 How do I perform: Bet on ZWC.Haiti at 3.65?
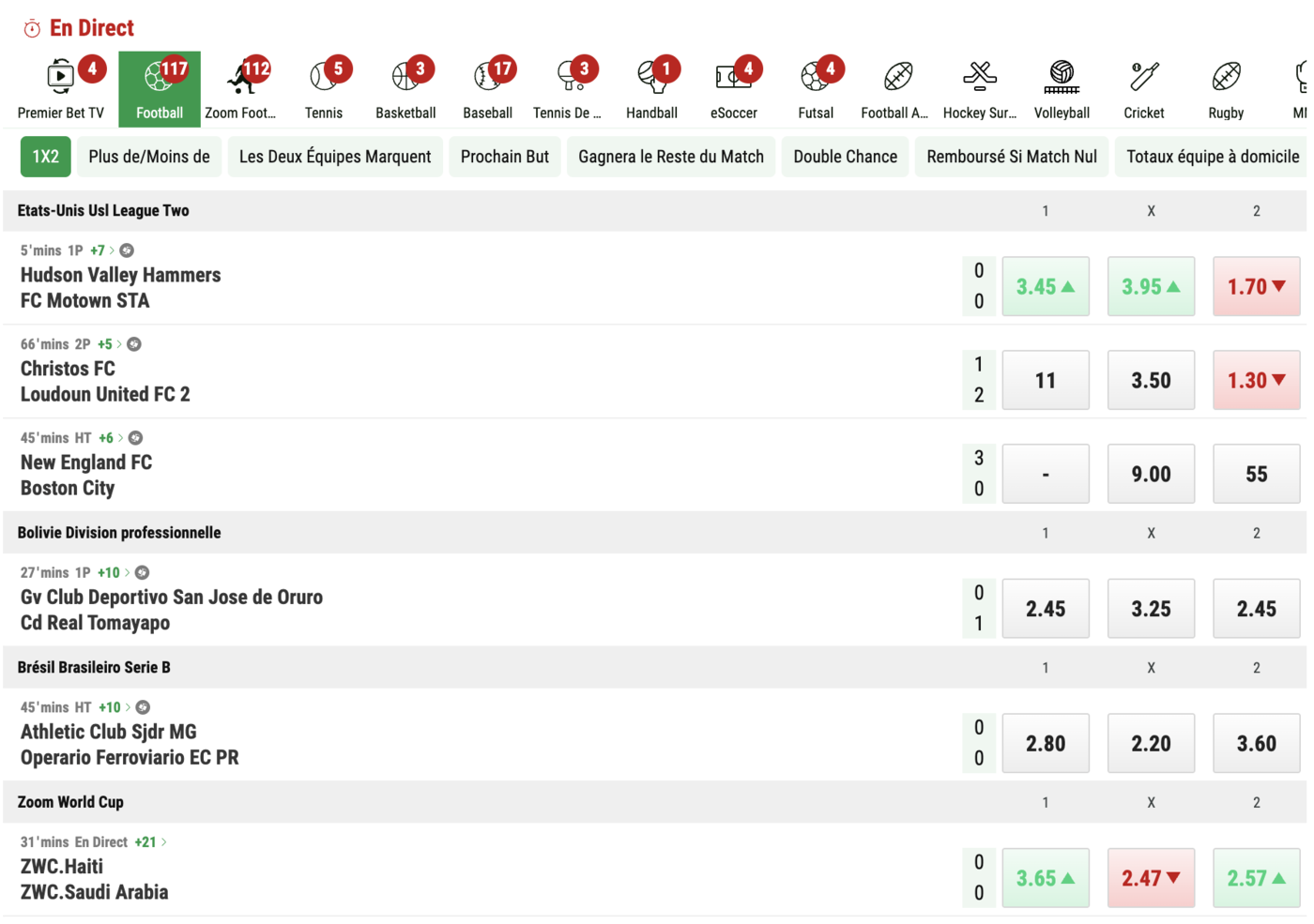point(1046,878)
